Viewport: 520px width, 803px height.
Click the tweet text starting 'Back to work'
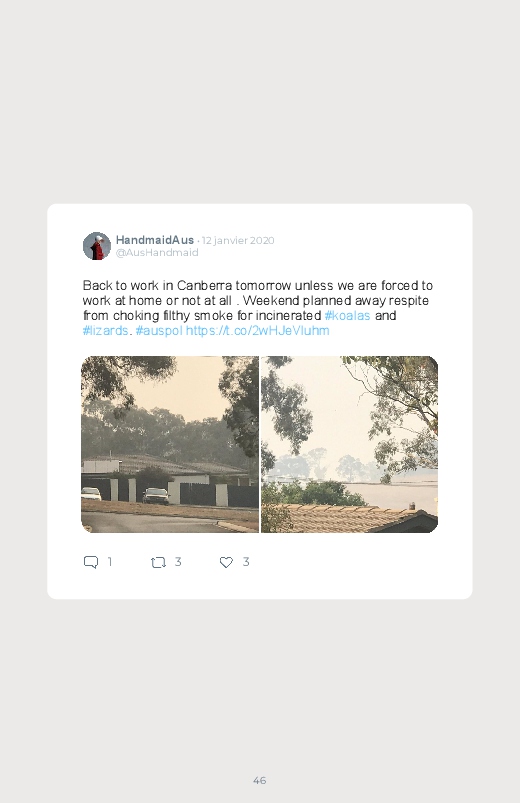tap(258, 308)
